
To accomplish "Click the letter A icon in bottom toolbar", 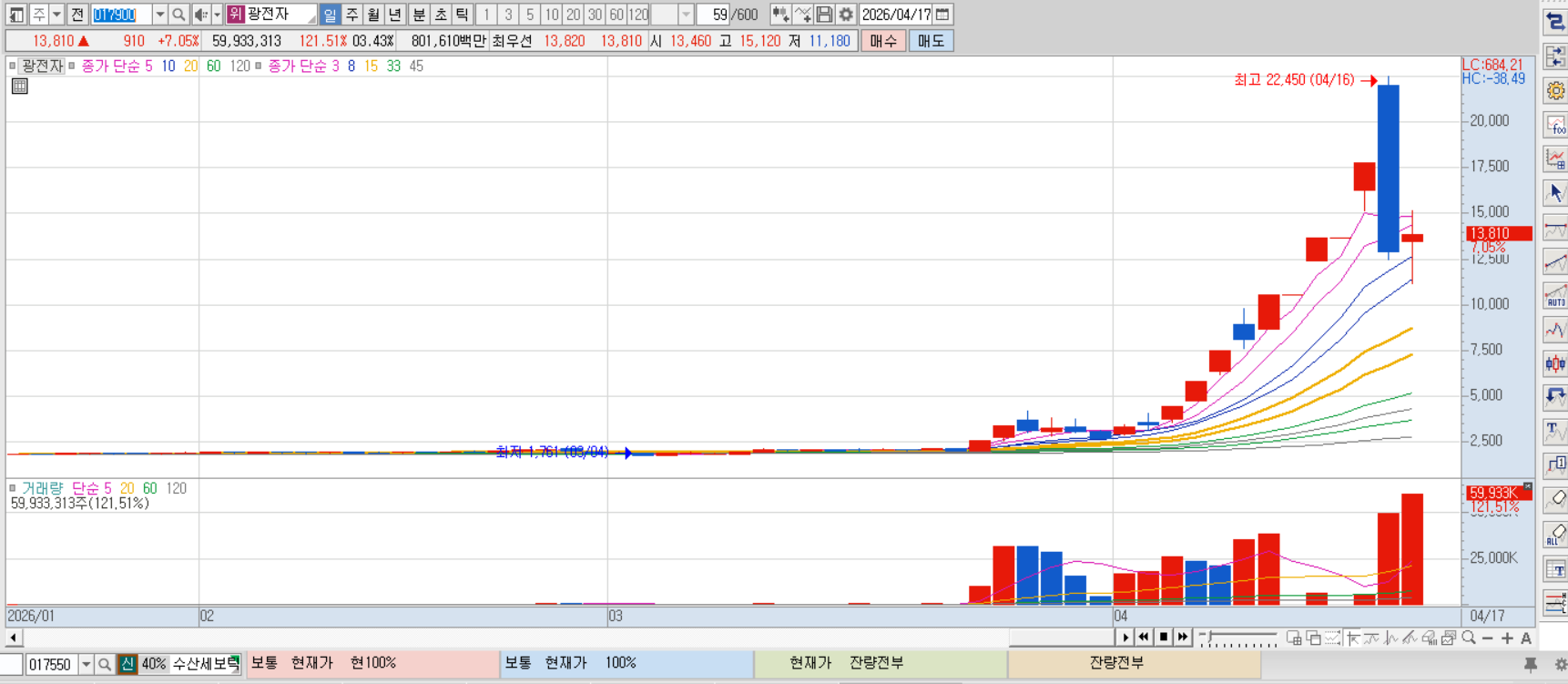I will click(x=1526, y=638).
